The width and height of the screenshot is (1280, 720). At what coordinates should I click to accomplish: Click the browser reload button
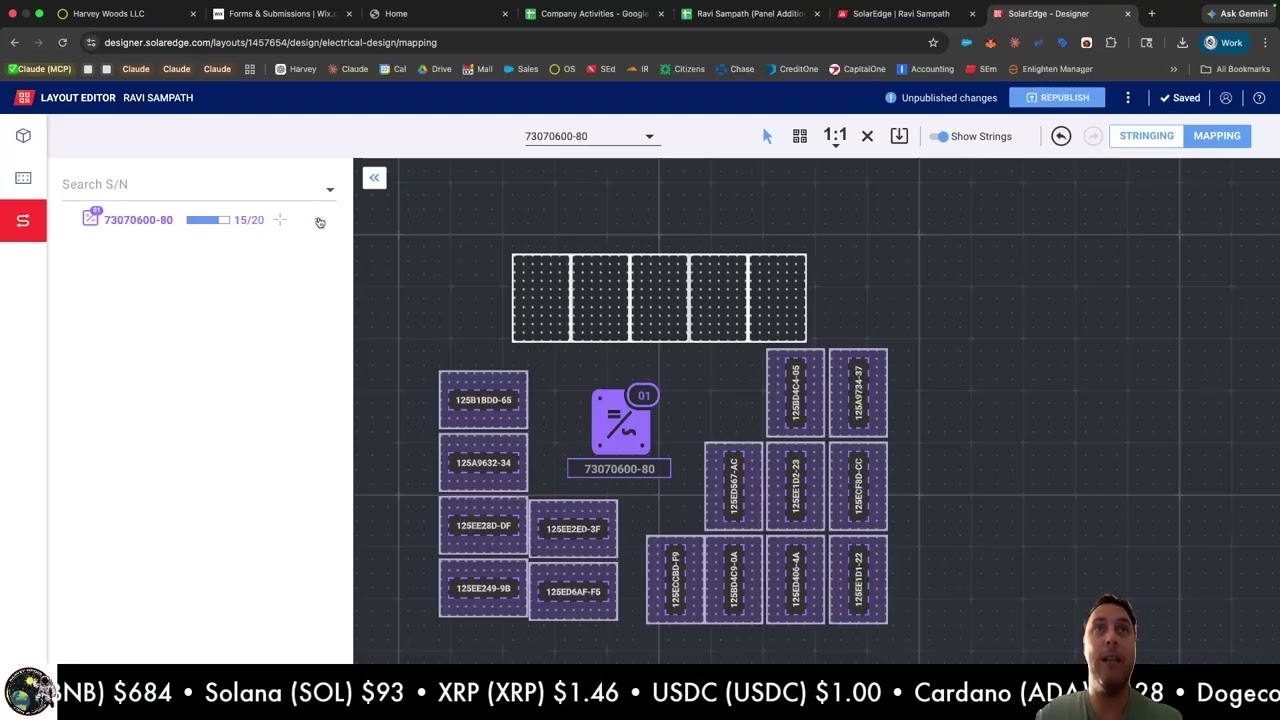pyautogui.click(x=62, y=43)
